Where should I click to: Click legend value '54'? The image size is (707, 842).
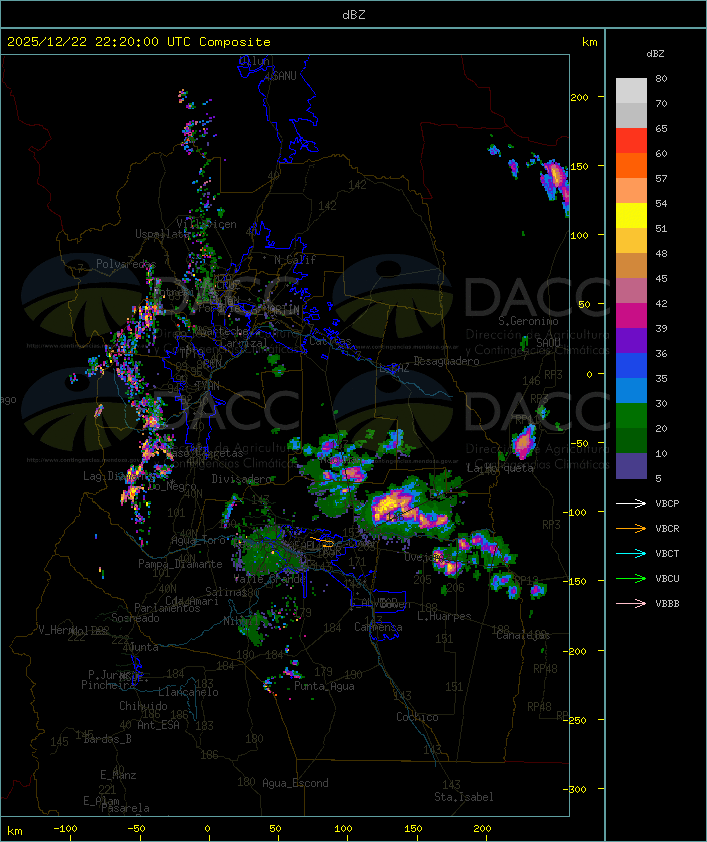click(661, 204)
